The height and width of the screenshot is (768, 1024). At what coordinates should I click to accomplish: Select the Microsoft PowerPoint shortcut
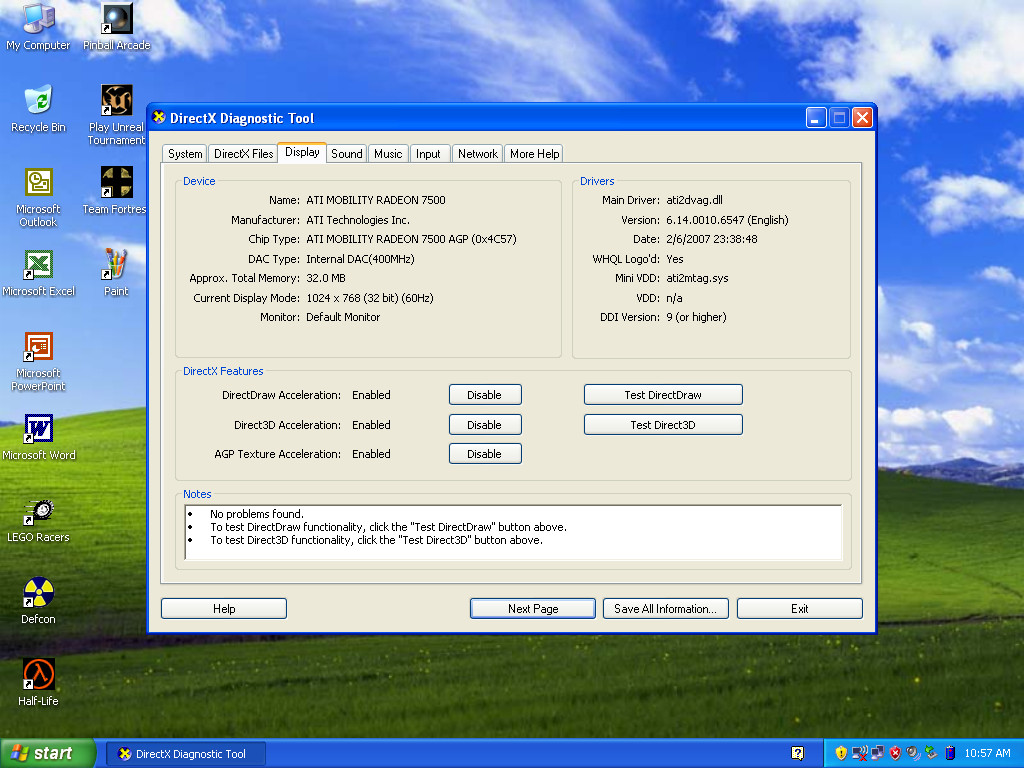(38, 361)
